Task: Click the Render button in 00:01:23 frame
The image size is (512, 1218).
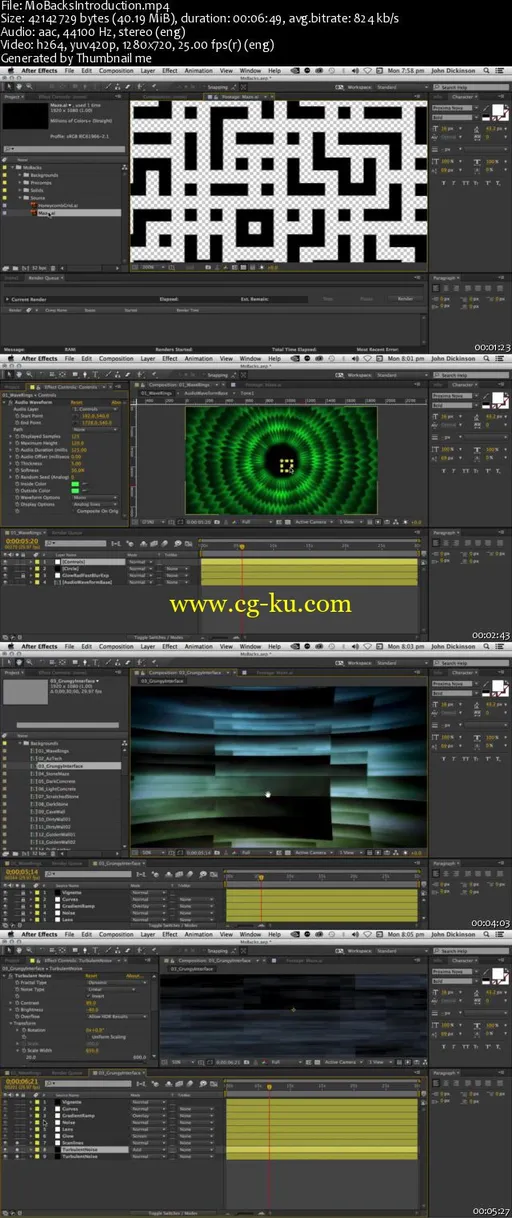Action: pyautogui.click(x=405, y=299)
